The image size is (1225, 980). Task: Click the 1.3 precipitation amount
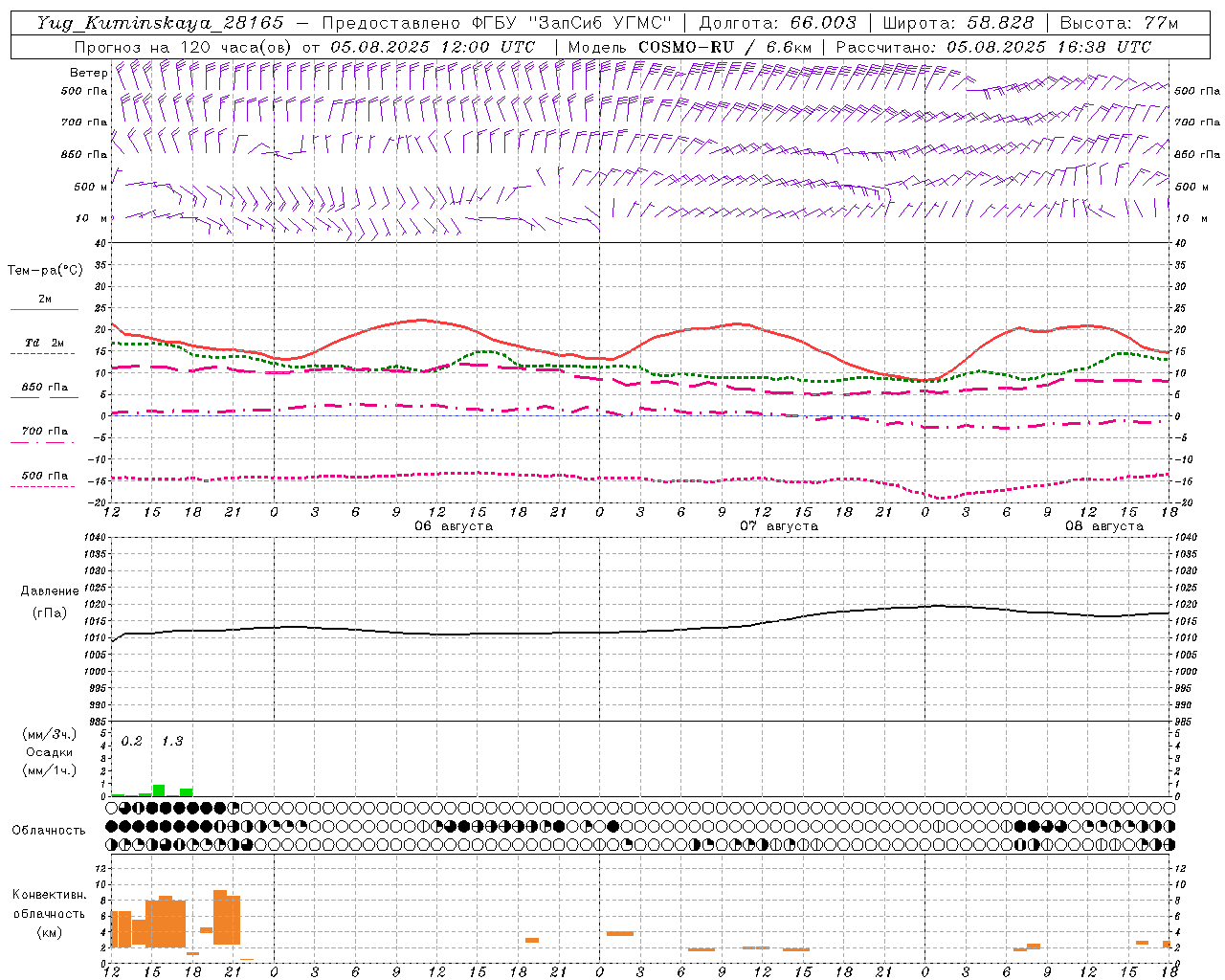172,741
